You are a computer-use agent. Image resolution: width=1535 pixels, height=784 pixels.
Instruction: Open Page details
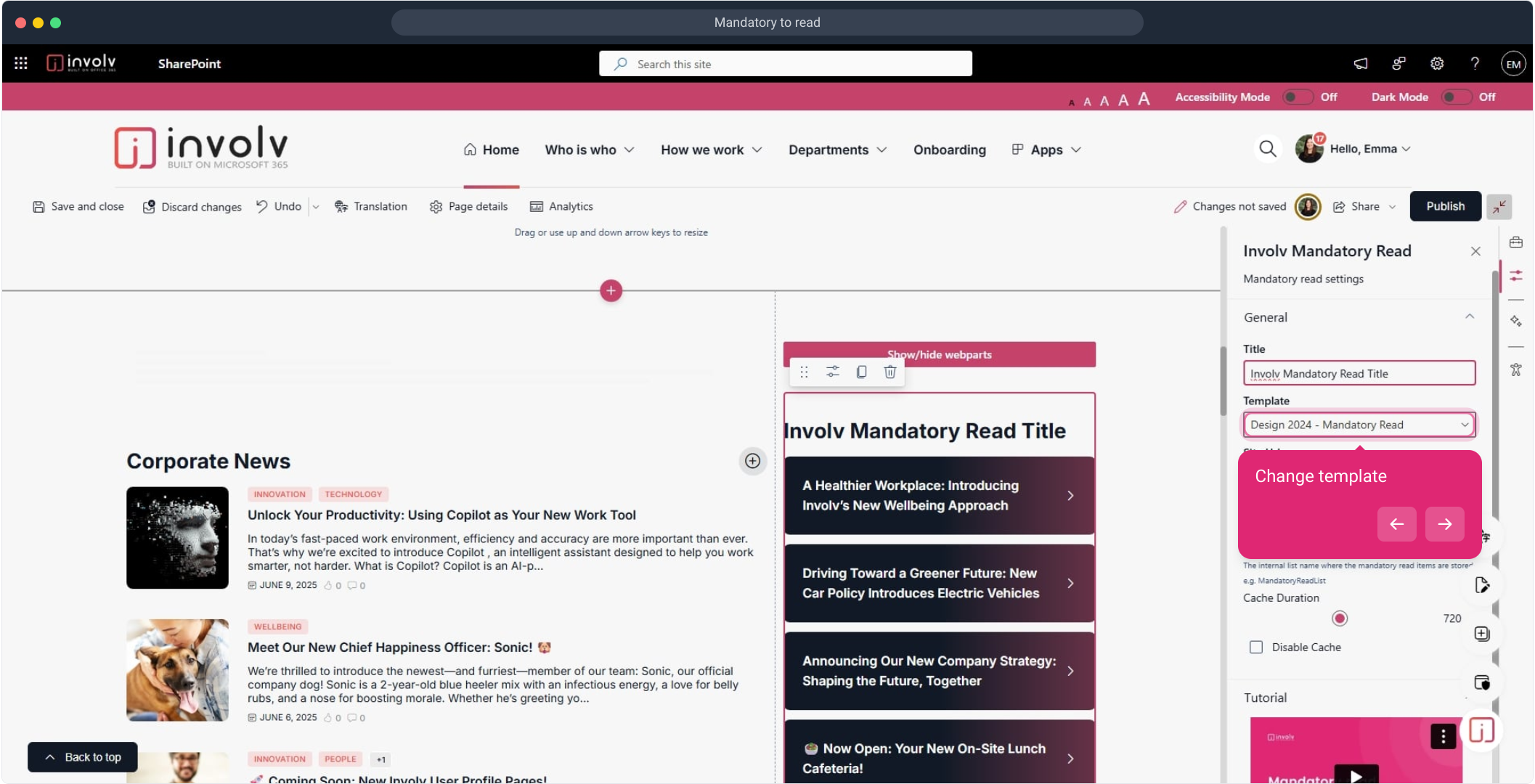point(469,207)
